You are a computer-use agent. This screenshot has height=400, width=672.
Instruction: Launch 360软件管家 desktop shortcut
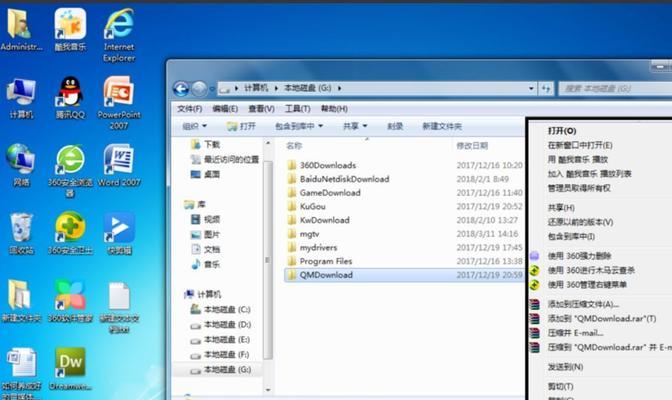(x=70, y=302)
